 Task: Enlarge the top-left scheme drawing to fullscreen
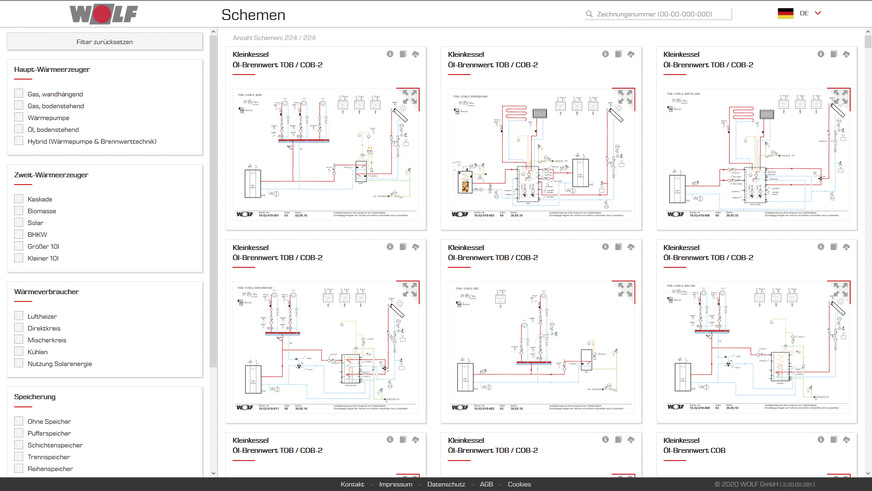coord(409,96)
